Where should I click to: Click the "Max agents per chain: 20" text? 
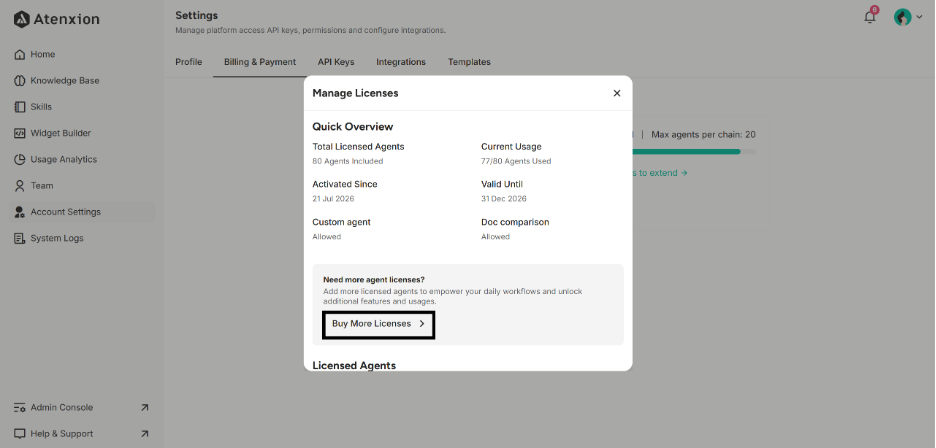click(703, 135)
